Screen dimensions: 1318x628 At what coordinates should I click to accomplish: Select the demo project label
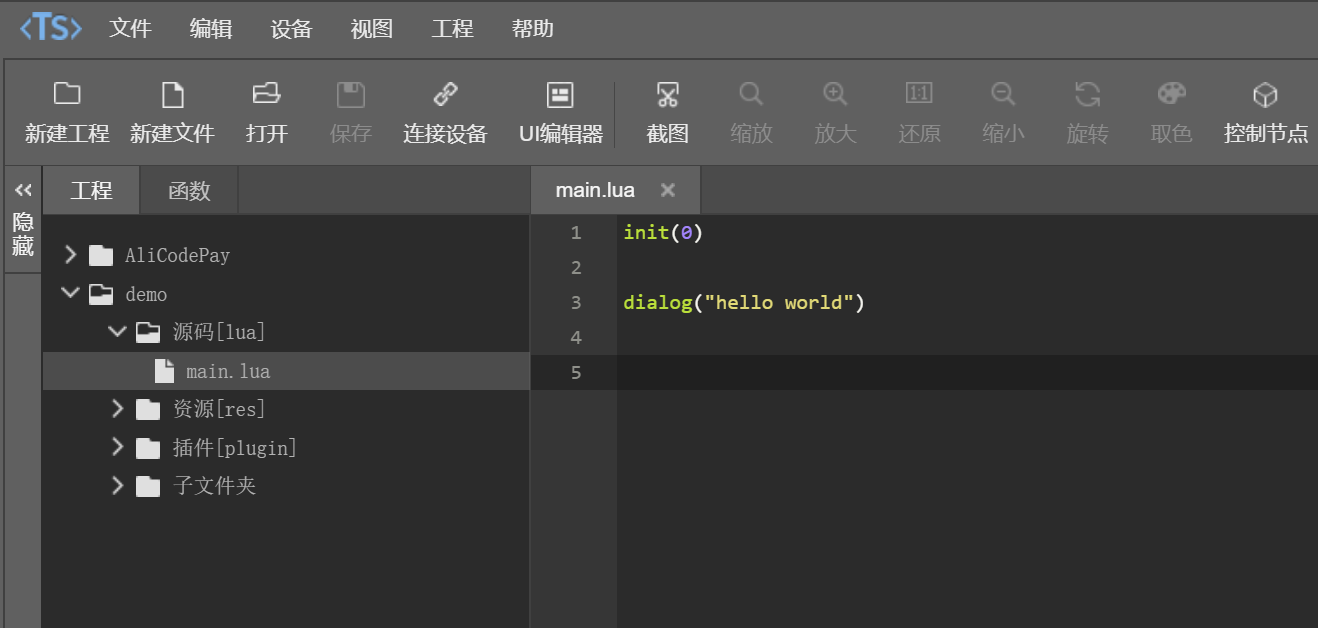[146, 294]
